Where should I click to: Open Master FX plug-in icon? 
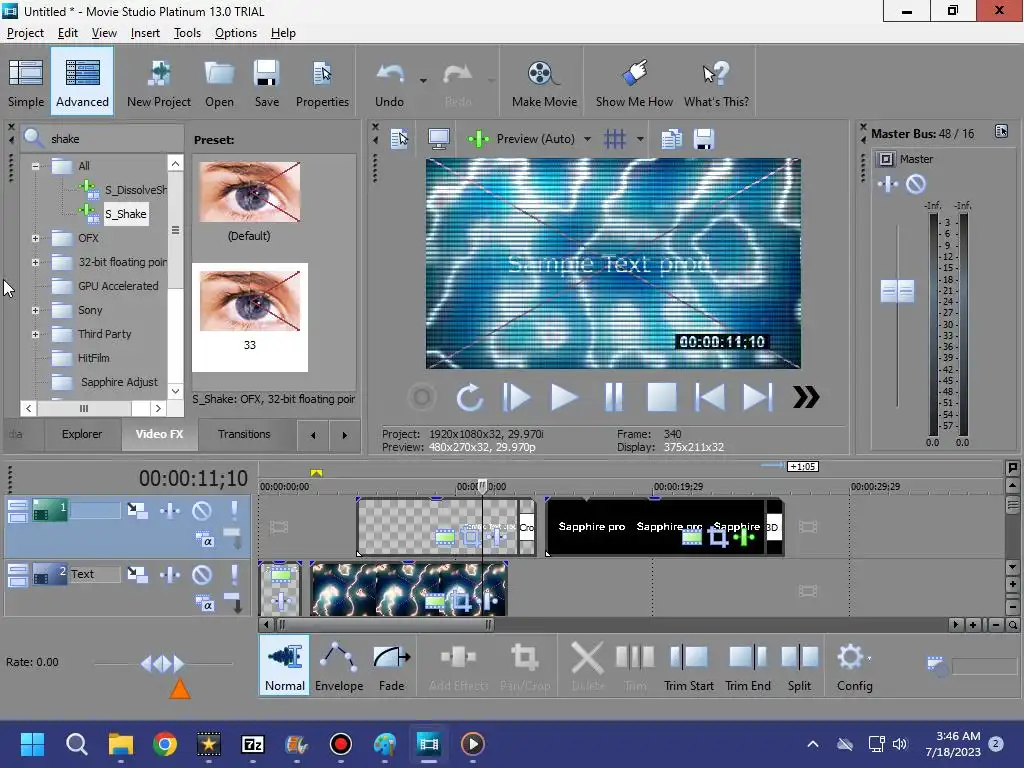[888, 184]
